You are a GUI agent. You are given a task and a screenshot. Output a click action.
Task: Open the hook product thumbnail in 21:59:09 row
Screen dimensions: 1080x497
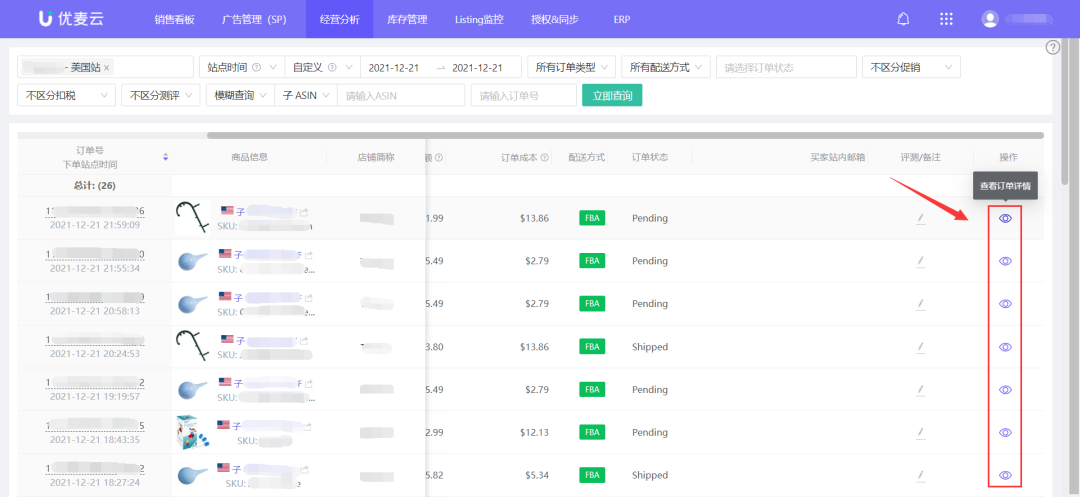192,218
